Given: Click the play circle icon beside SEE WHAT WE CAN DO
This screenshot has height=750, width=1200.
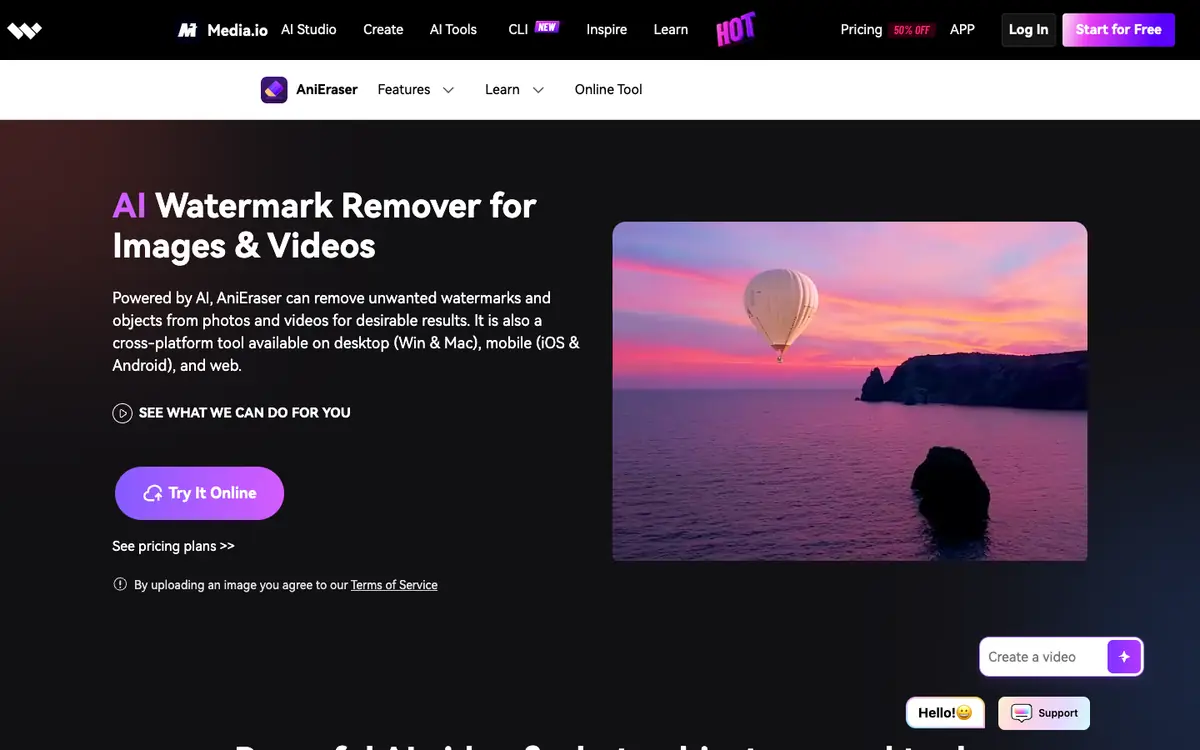Looking at the screenshot, I should tap(122, 413).
